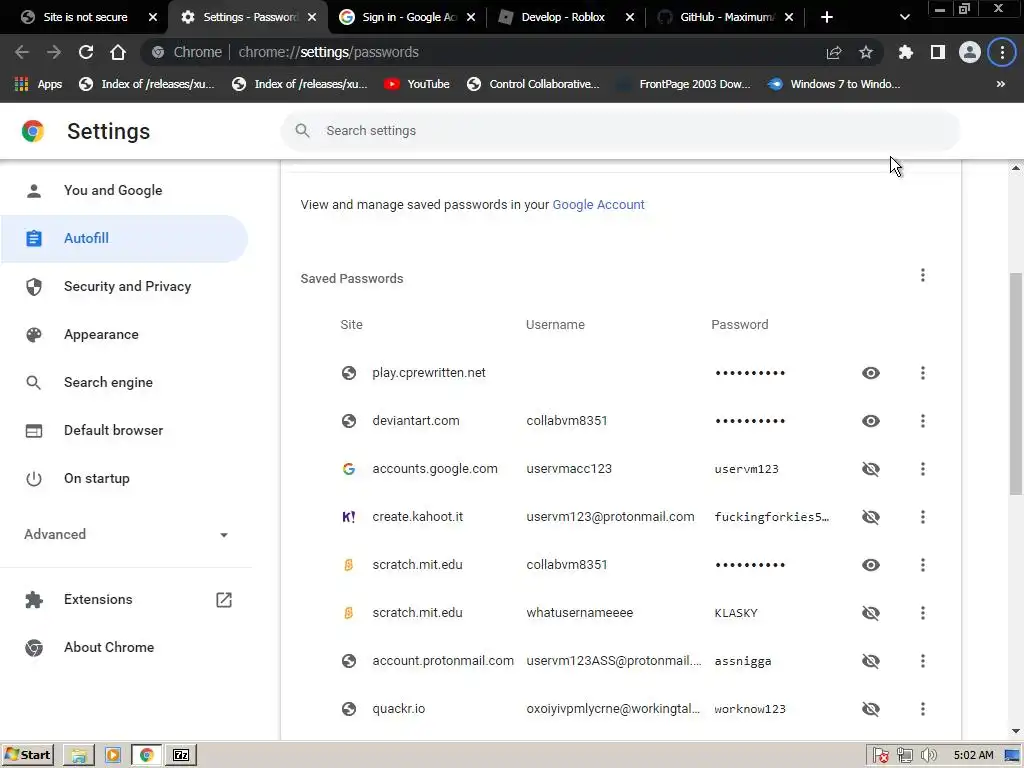Image resolution: width=1024 pixels, height=768 pixels.
Task: Open the On startup settings
Action: pos(124,479)
